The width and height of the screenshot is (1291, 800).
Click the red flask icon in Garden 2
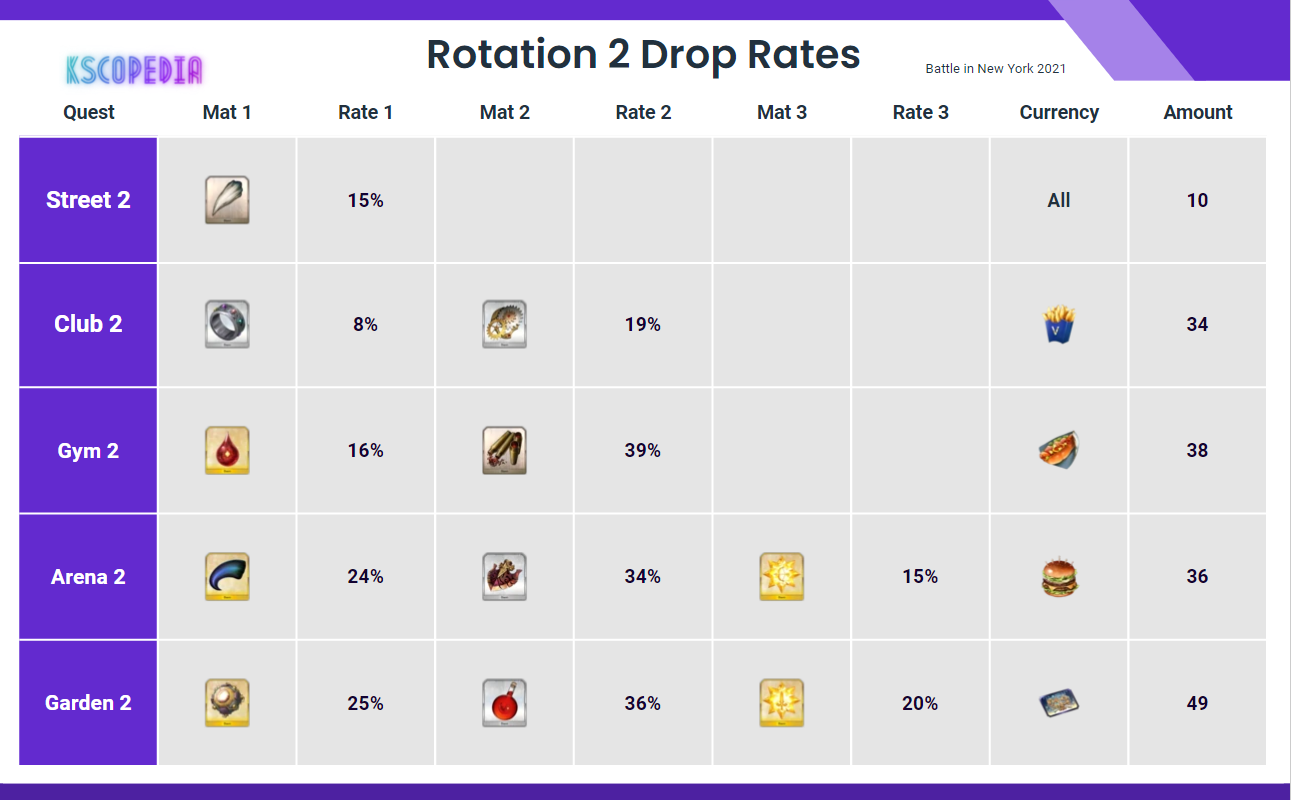click(x=504, y=703)
